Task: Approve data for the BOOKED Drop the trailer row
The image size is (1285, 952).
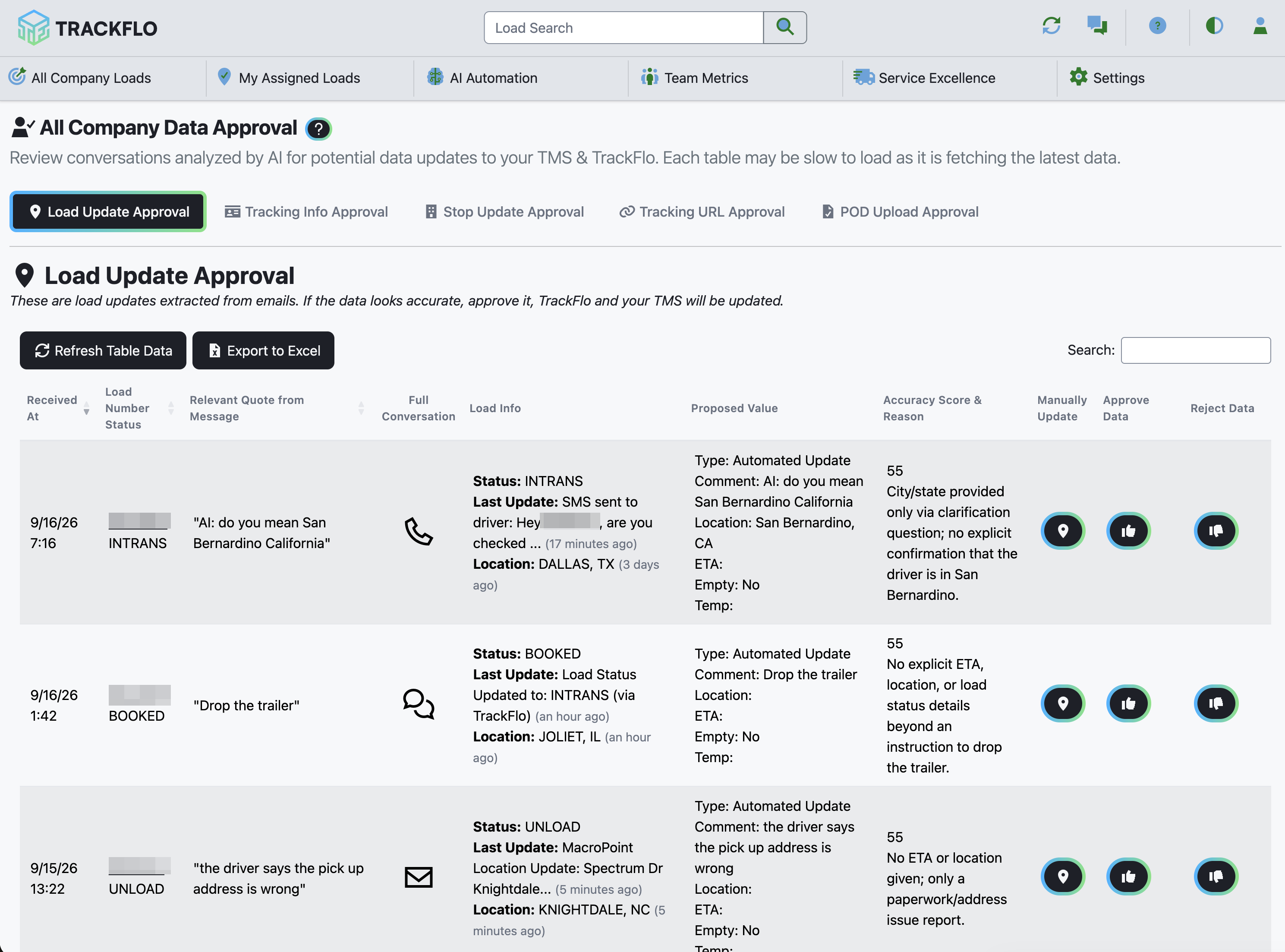Action: (1128, 703)
